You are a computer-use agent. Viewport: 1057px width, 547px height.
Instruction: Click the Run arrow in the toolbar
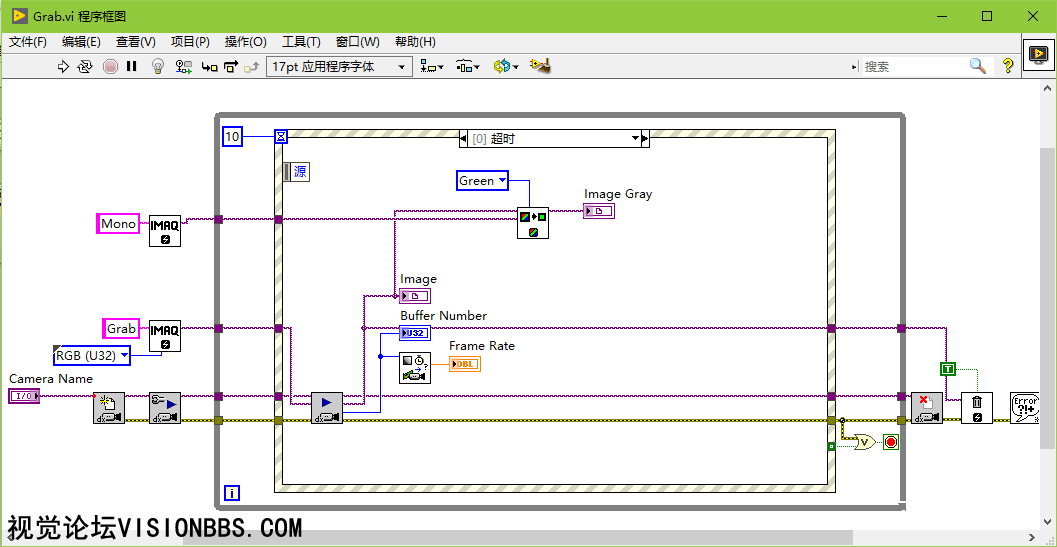[63, 66]
